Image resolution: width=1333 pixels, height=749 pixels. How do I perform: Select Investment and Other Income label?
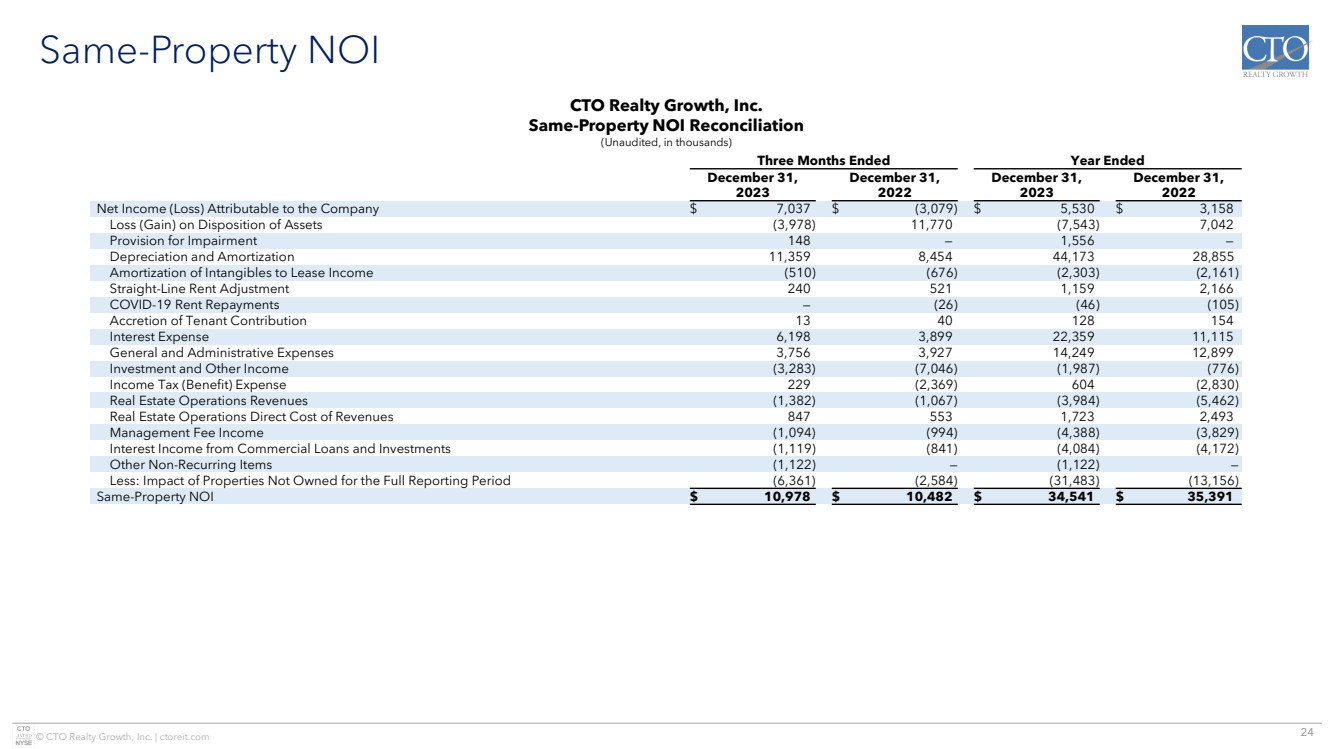click(x=199, y=369)
